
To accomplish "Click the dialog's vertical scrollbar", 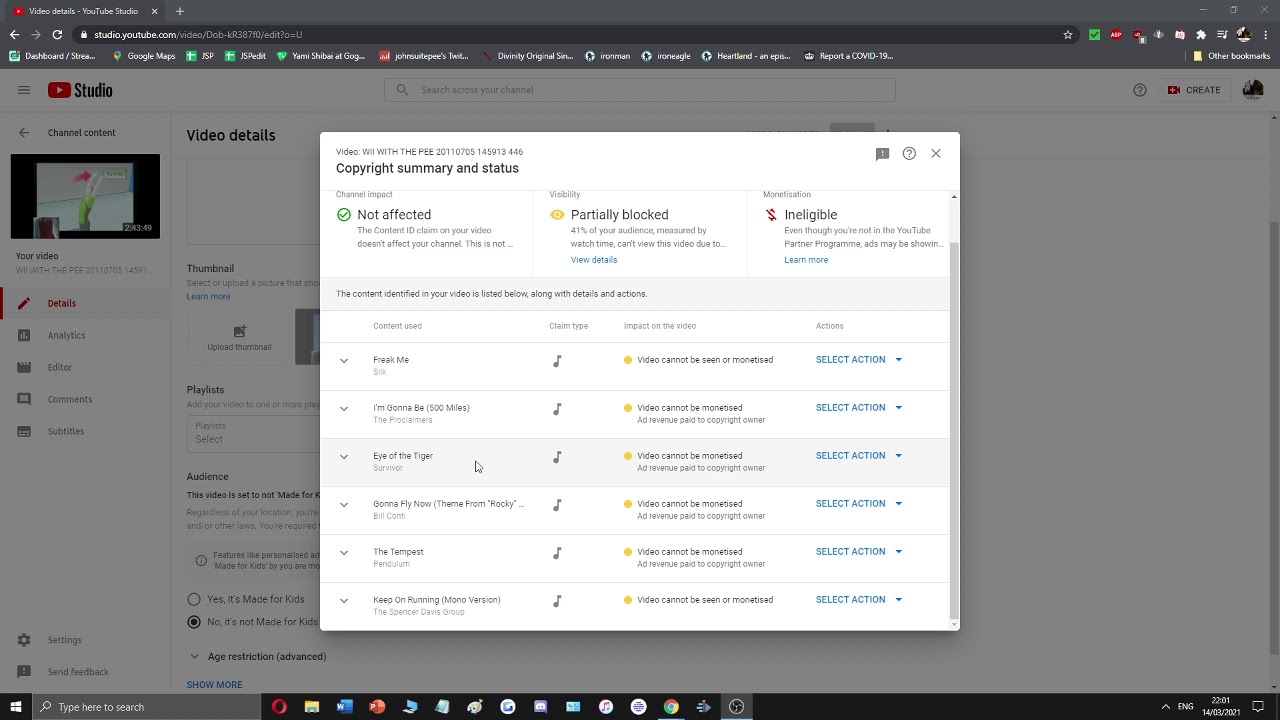I will 954,430.
